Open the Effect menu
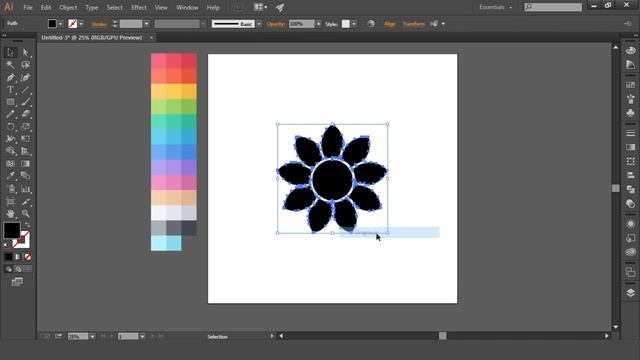640x360 pixels. (x=139, y=7)
